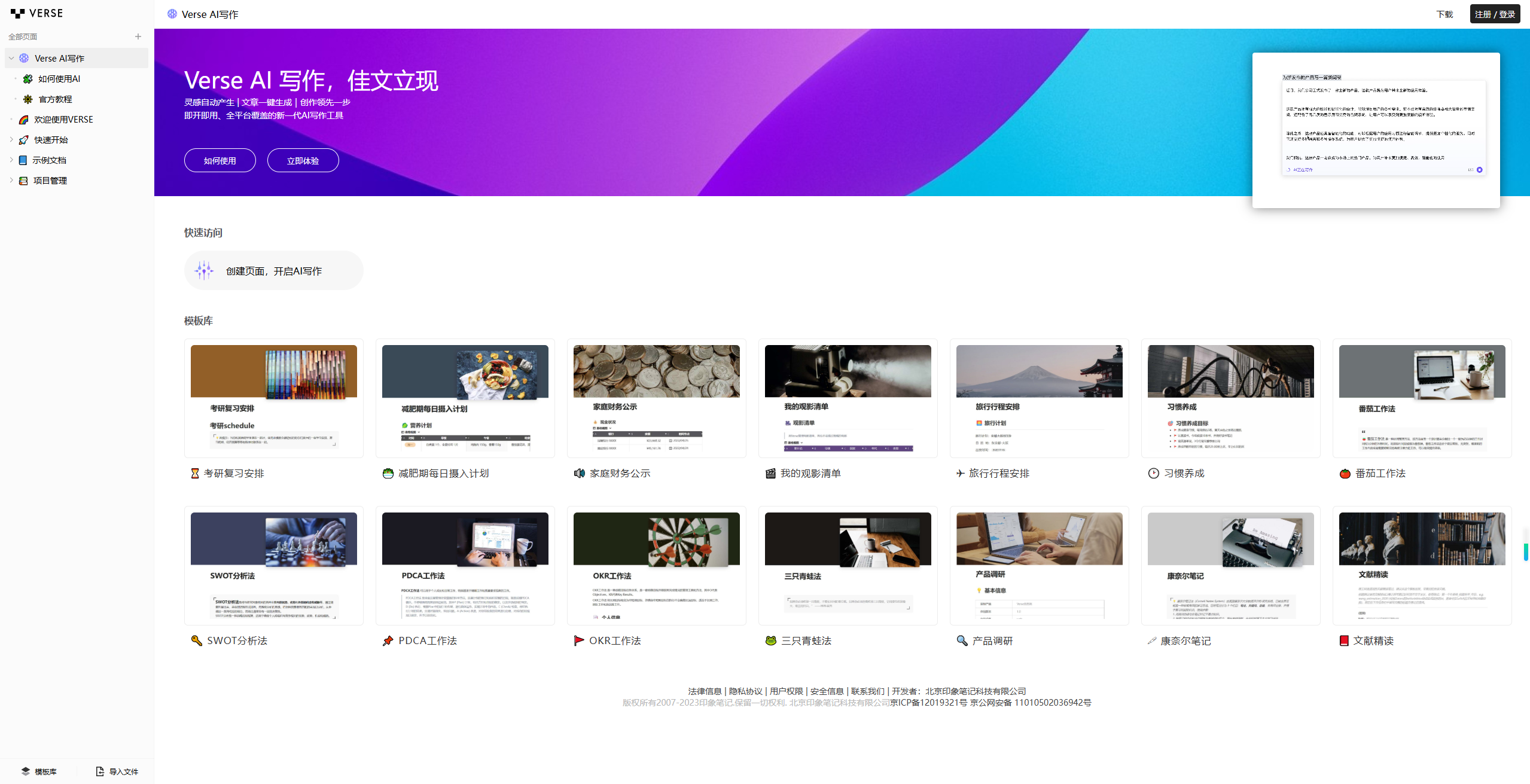Click the 全部页面 sidebar heading
The width and height of the screenshot is (1530, 784).
(x=23, y=36)
